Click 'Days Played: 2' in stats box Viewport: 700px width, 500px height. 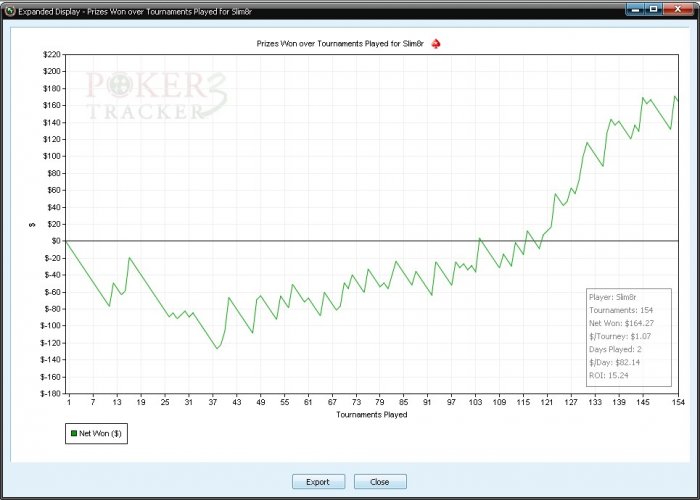615,349
